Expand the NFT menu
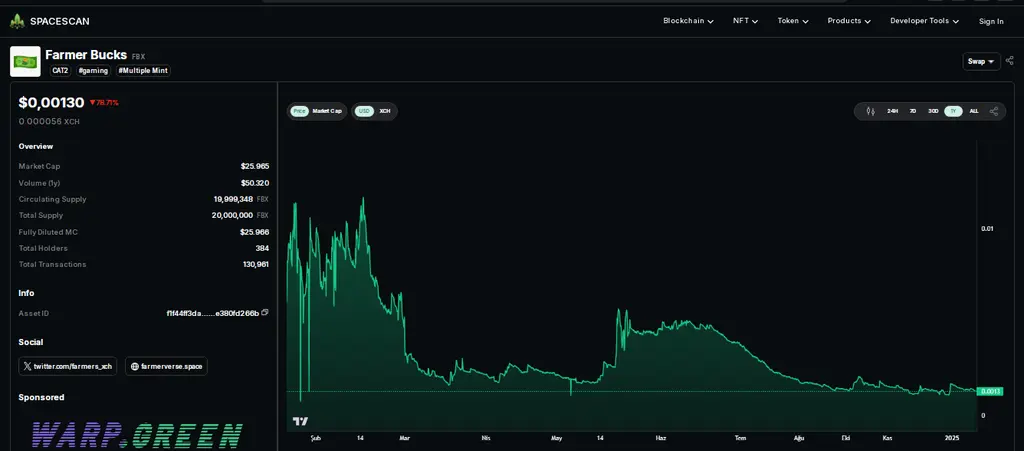This screenshot has width=1024, height=451. (x=745, y=21)
